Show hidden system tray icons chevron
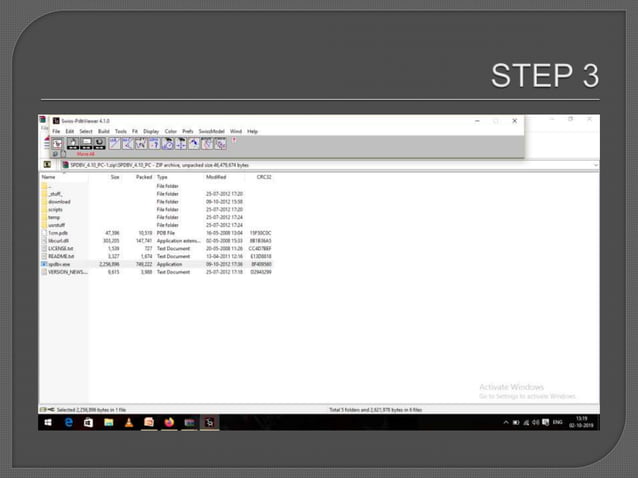This screenshot has width=638, height=478. tap(506, 423)
